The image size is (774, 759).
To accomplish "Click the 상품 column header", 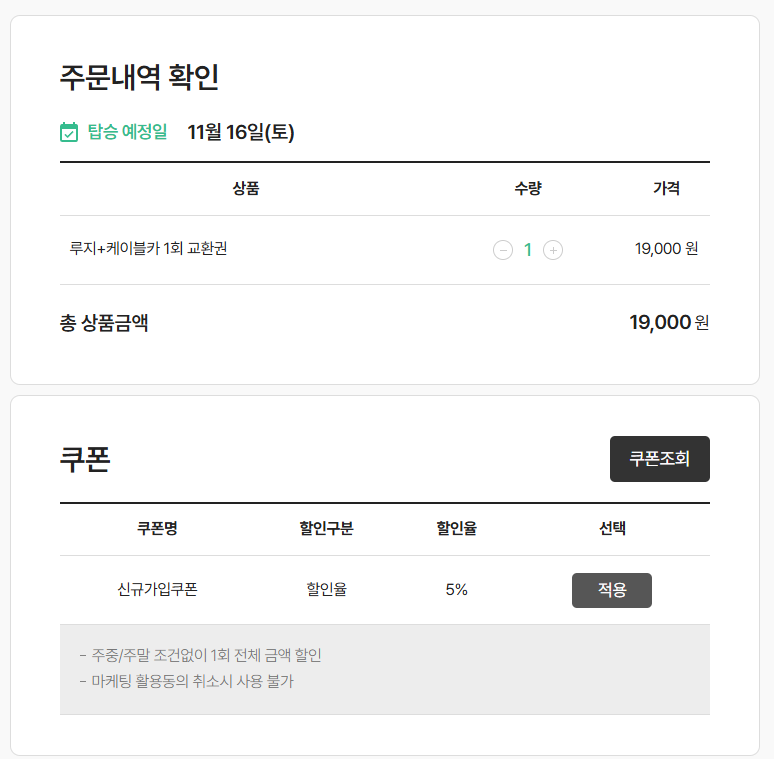I will [246, 188].
